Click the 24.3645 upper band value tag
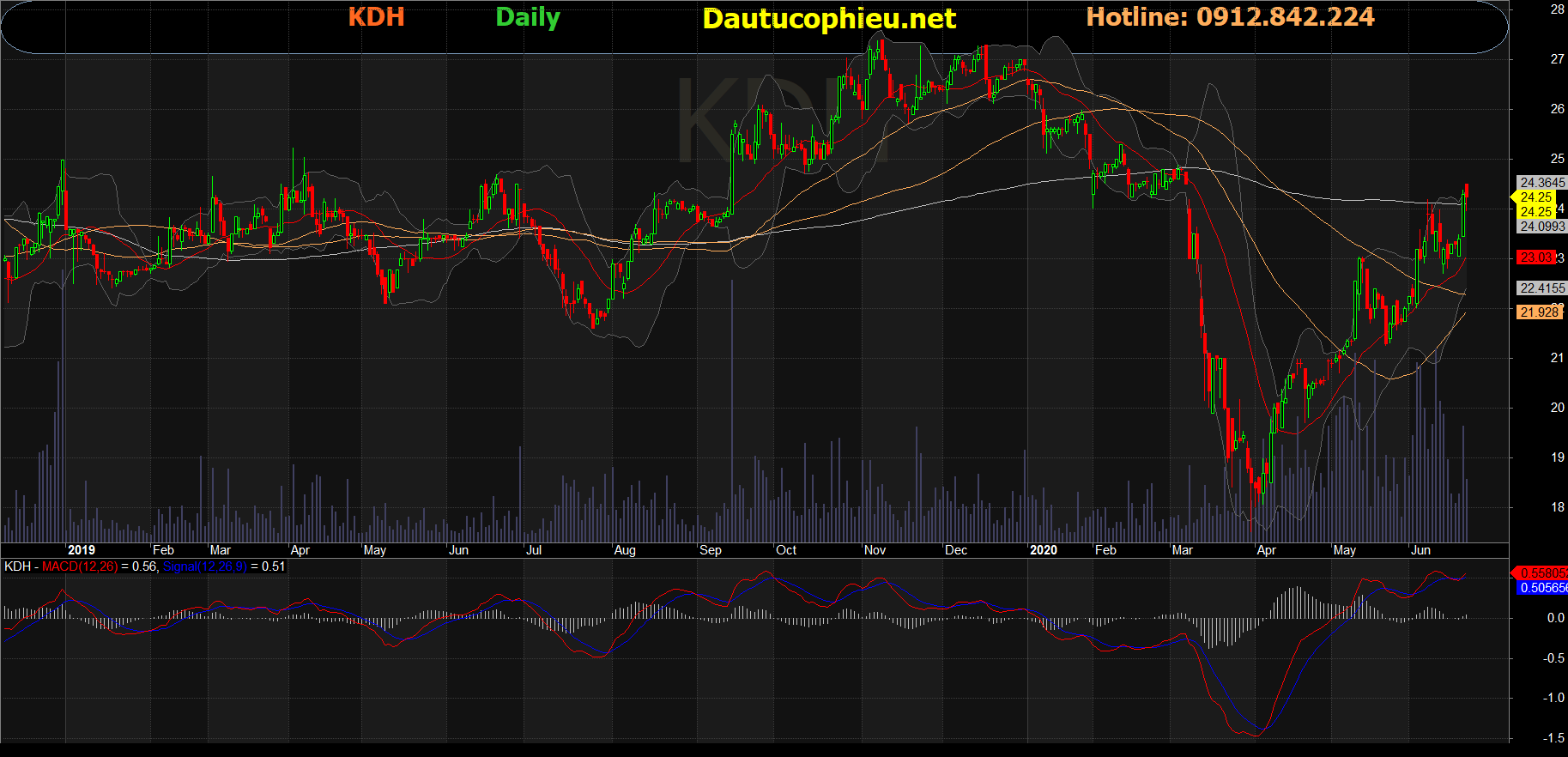The height and width of the screenshot is (757, 1568). click(x=1541, y=183)
